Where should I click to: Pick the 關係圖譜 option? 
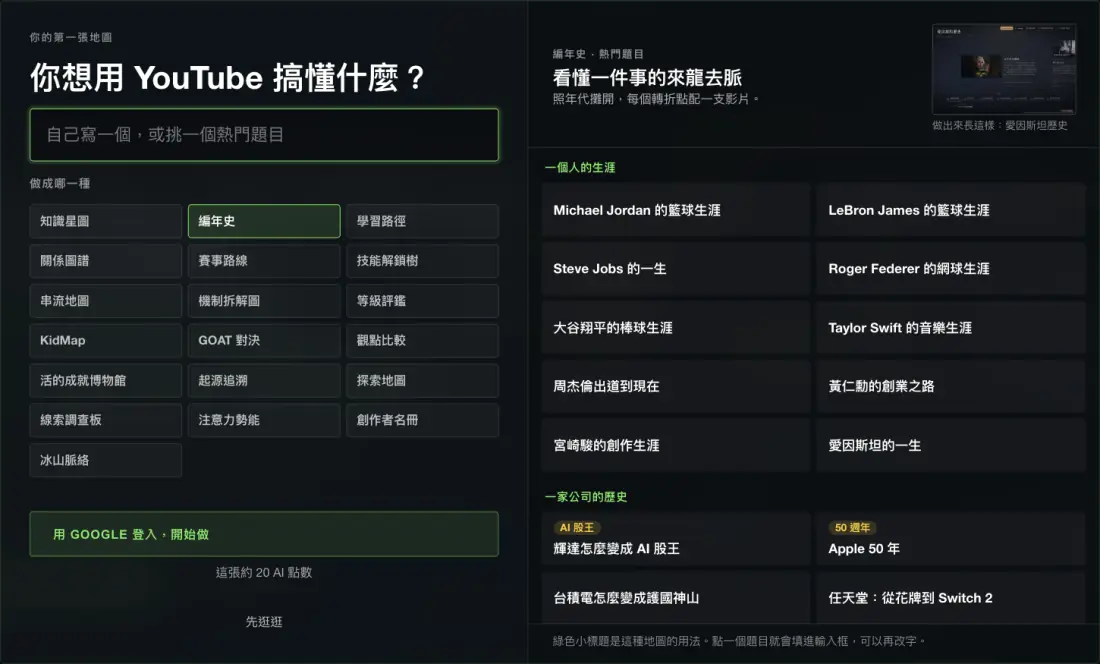(106, 261)
